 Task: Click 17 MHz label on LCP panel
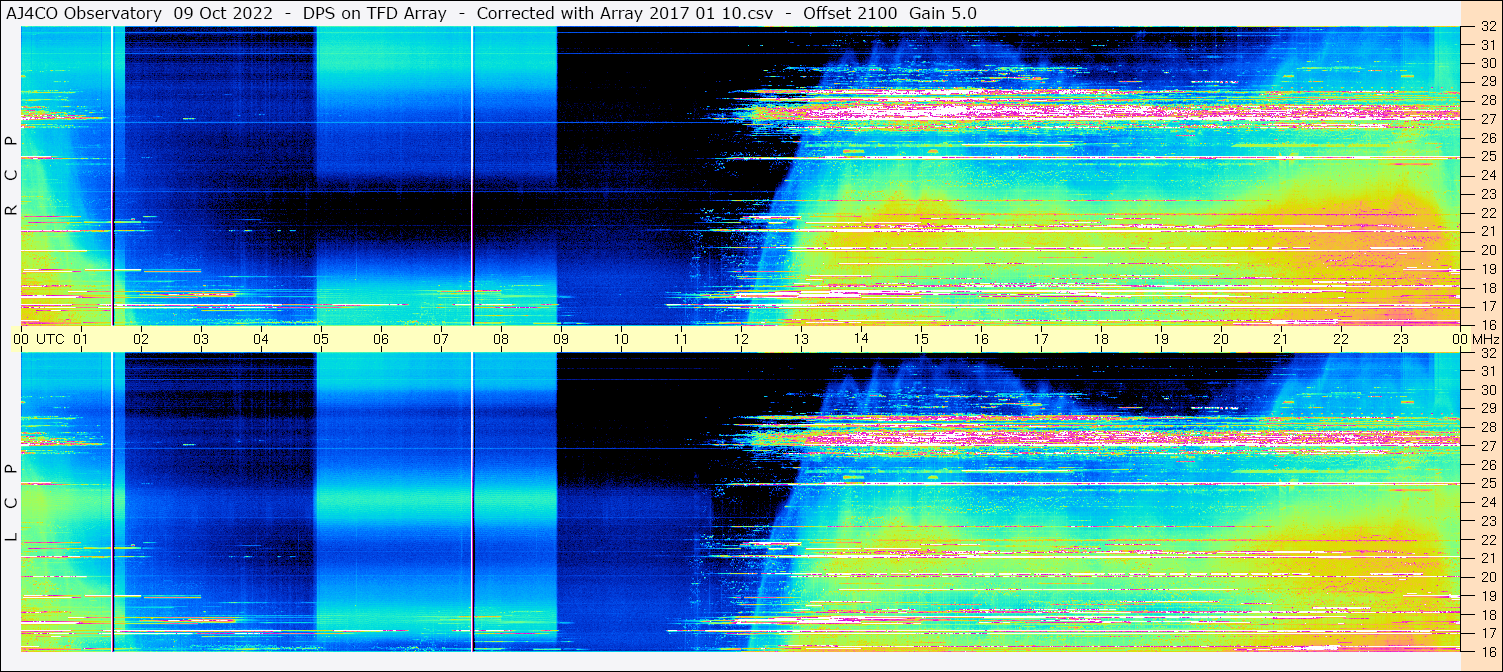pos(1487,633)
